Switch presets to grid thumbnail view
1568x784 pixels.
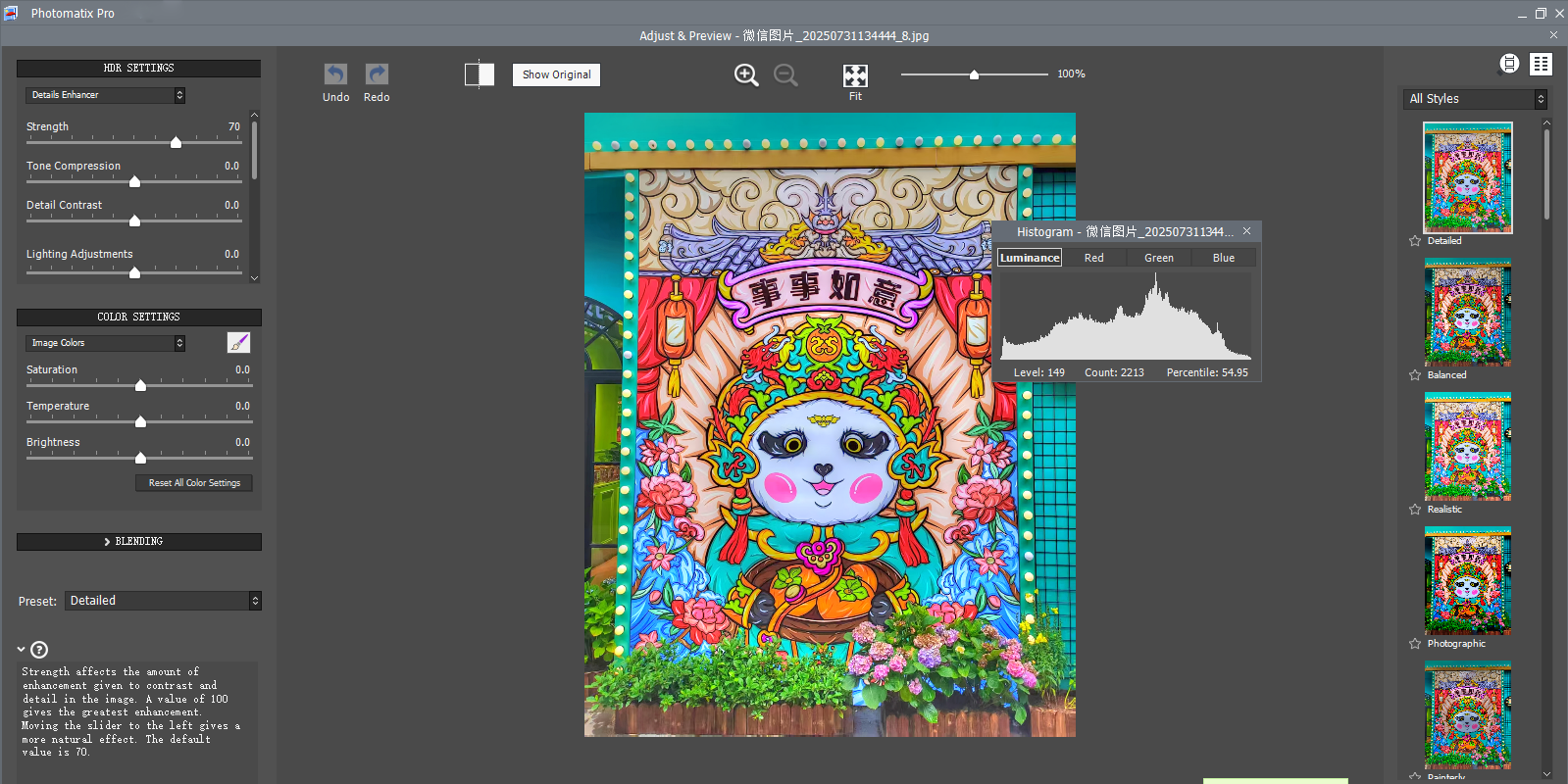click(1541, 64)
